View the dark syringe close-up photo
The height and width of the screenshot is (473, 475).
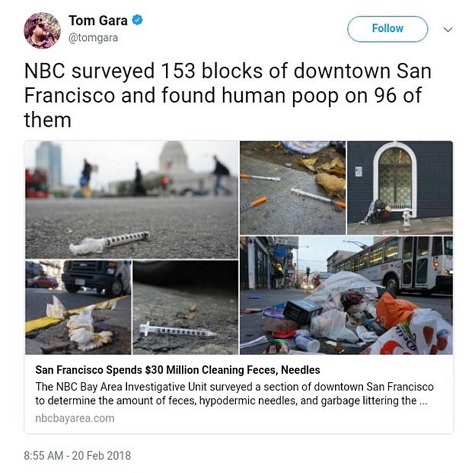[x=185, y=307]
